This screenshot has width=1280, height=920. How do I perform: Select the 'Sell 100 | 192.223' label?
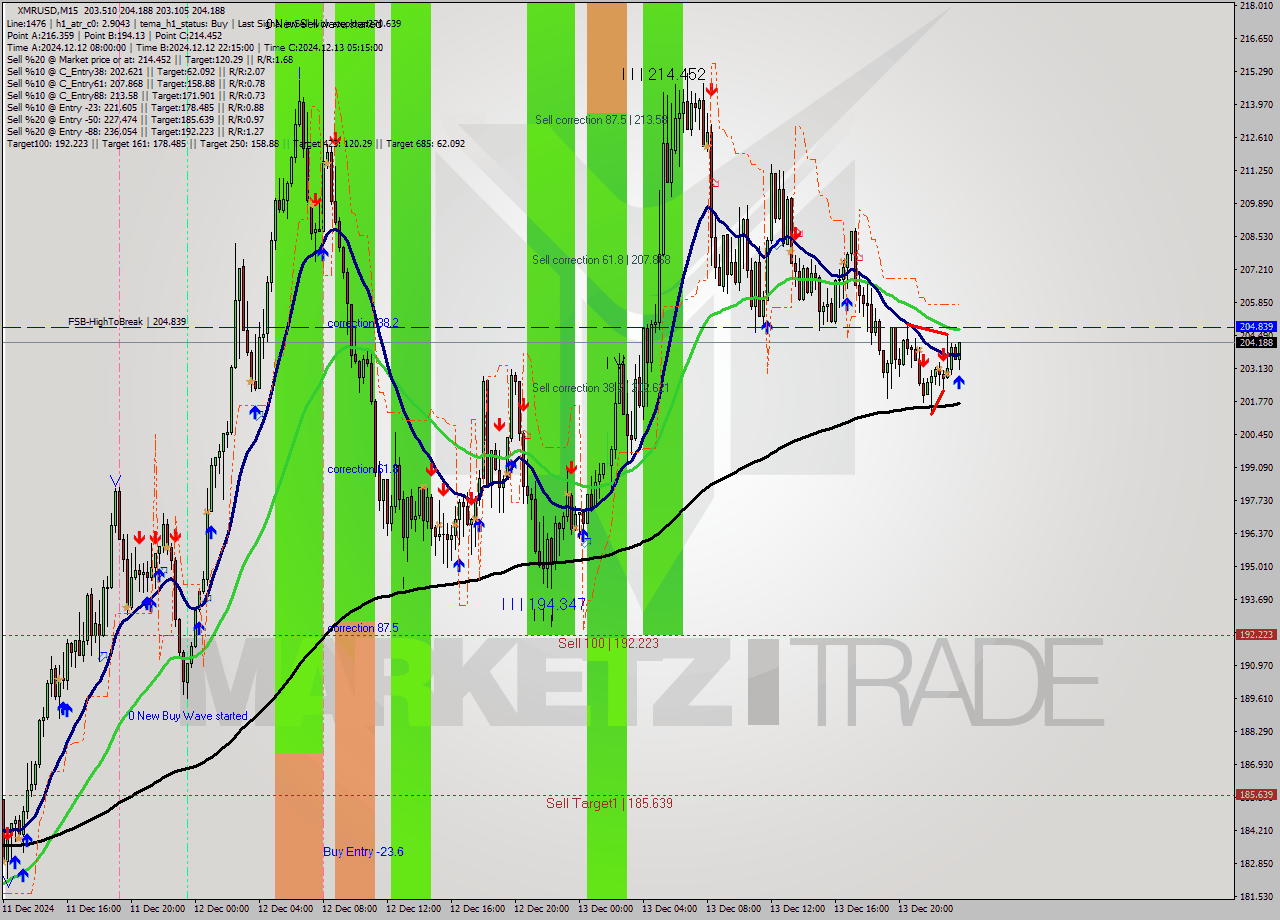tap(608, 643)
